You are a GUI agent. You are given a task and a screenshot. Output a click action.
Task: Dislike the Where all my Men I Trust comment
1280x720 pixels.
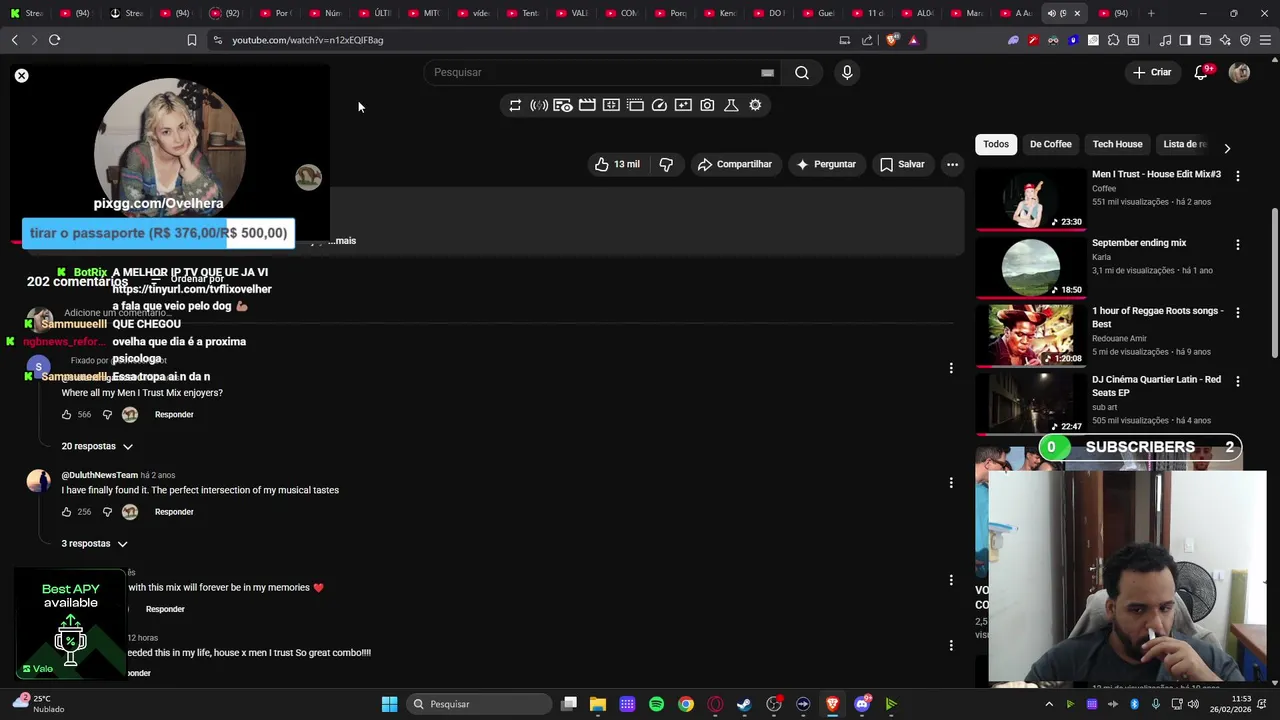(x=107, y=414)
